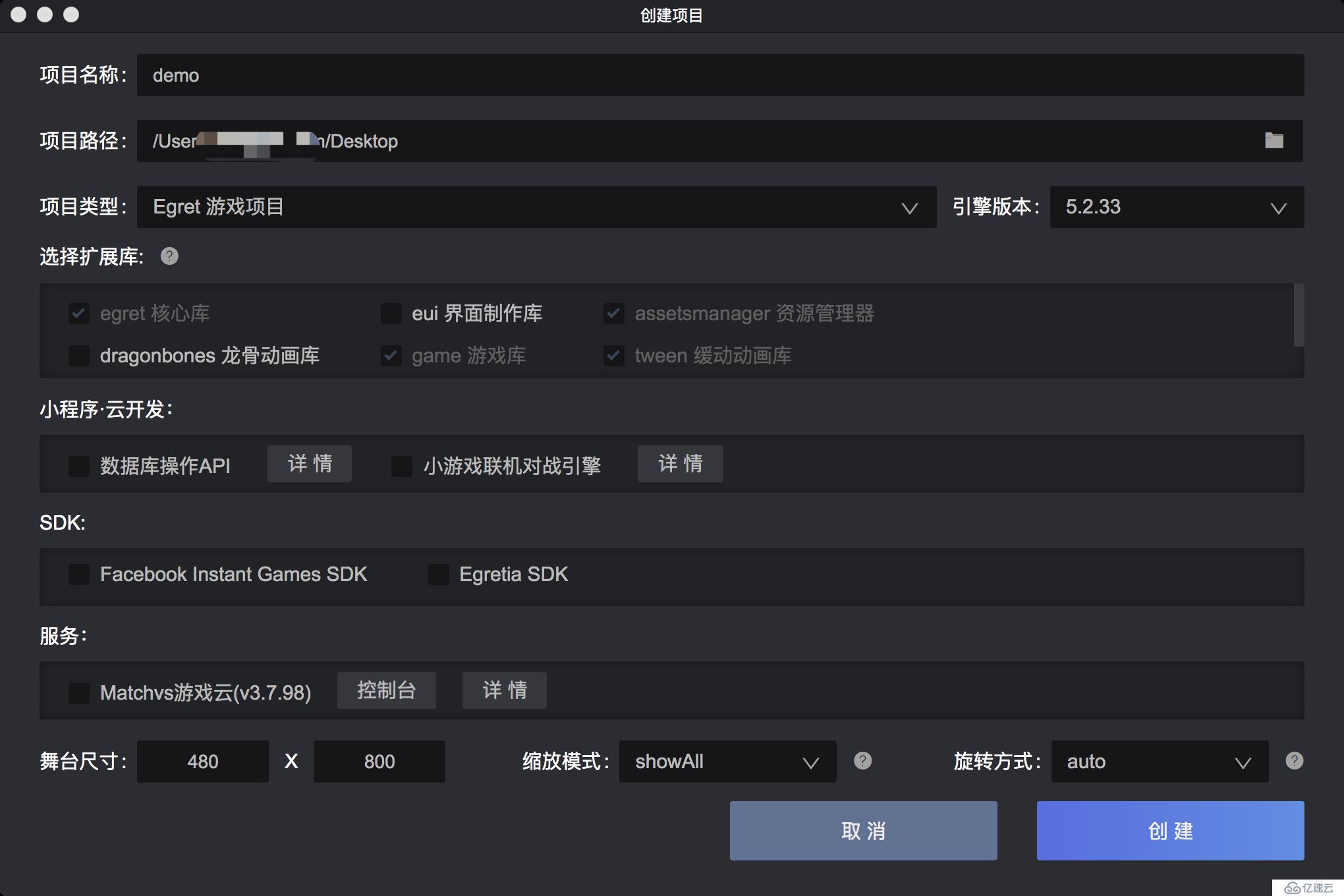Enable the eui 界面制作库 checkbox
1344x896 pixels.
coord(391,314)
